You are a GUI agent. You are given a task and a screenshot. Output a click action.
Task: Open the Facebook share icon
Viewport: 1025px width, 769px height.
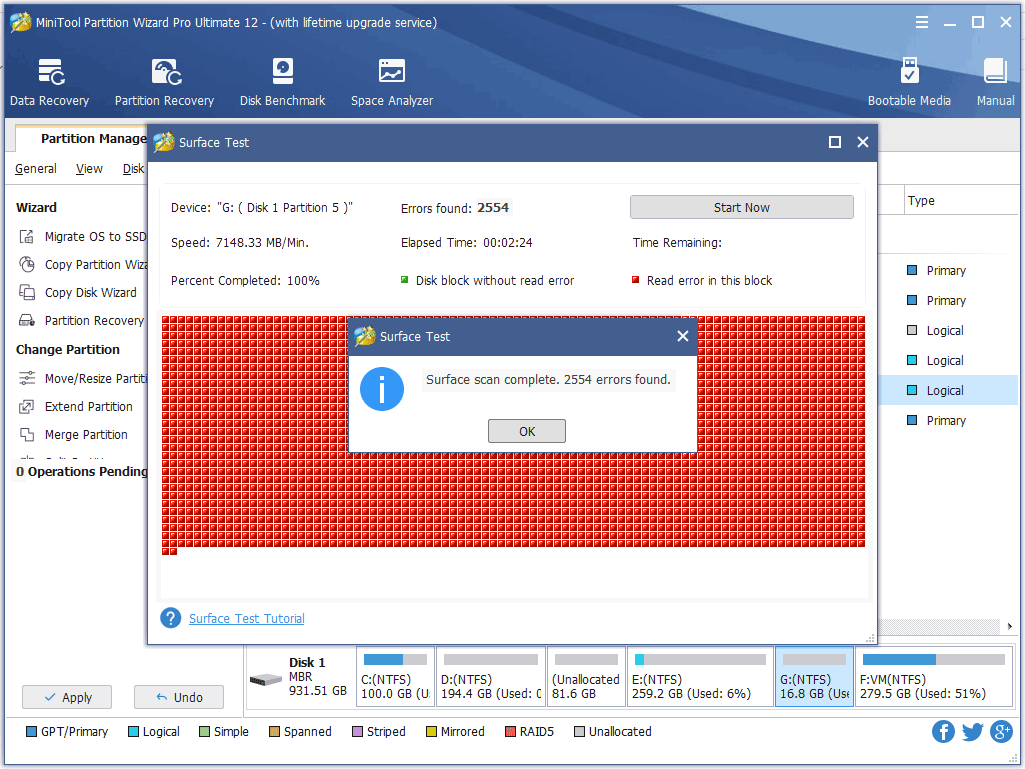click(943, 731)
